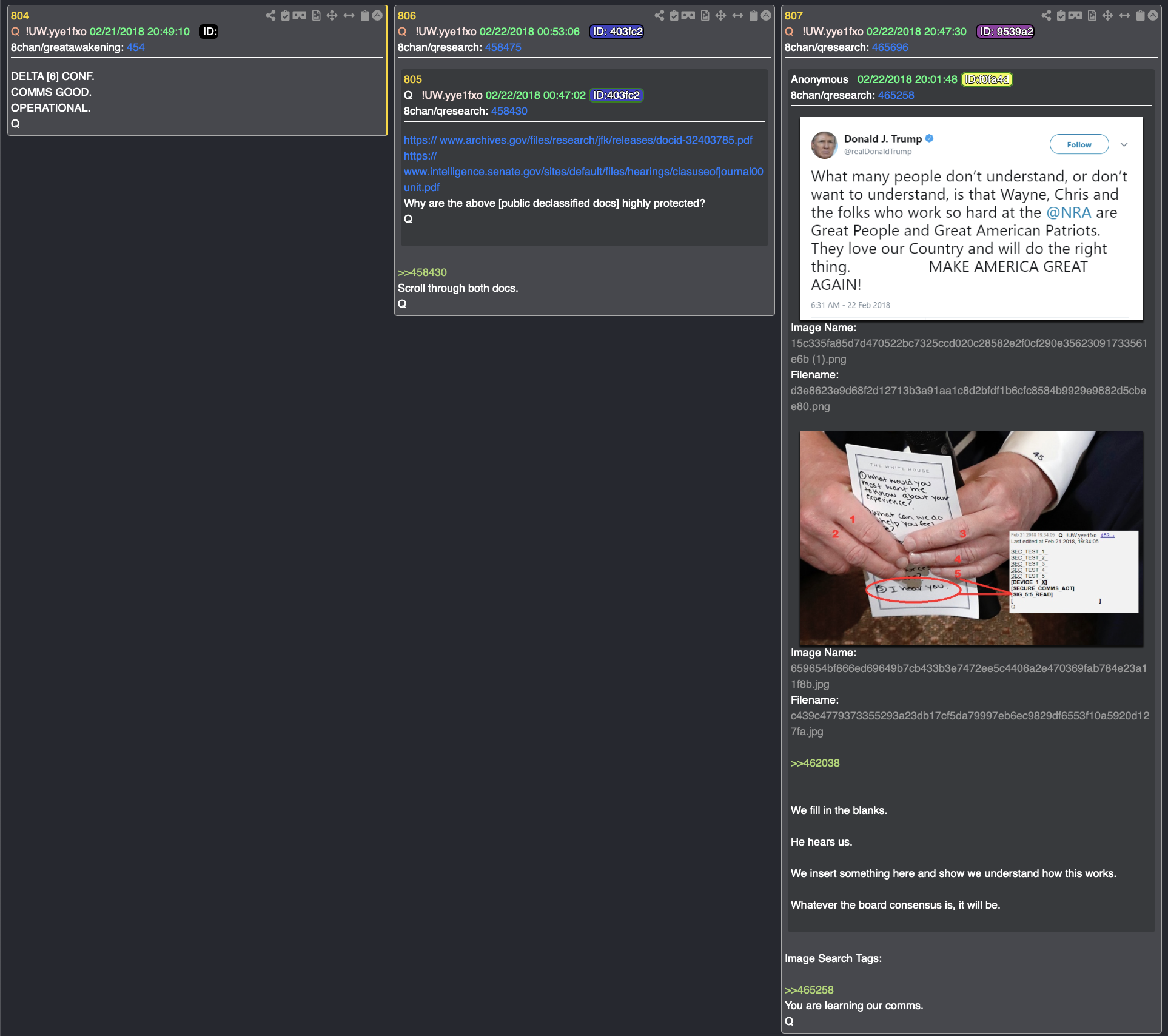Expand the tweet options chevron next to Follow
1168x1036 pixels.
(1124, 144)
